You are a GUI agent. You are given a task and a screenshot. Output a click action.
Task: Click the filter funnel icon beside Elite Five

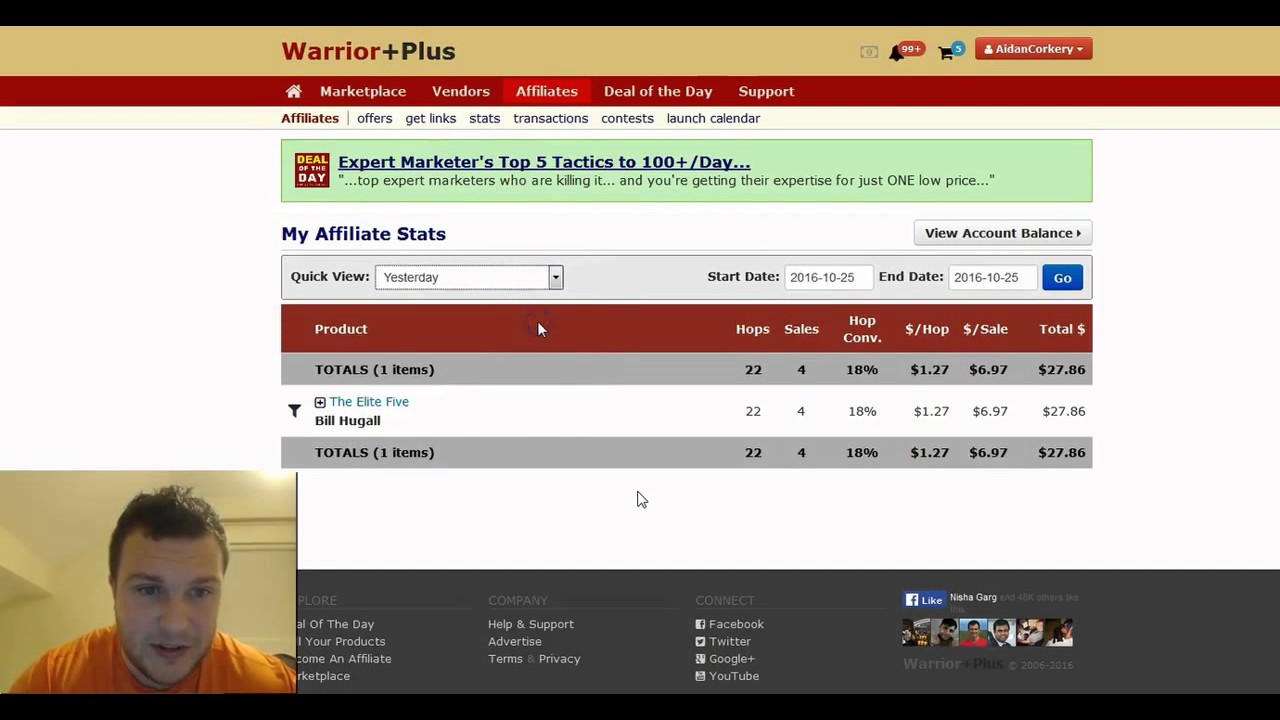click(294, 411)
